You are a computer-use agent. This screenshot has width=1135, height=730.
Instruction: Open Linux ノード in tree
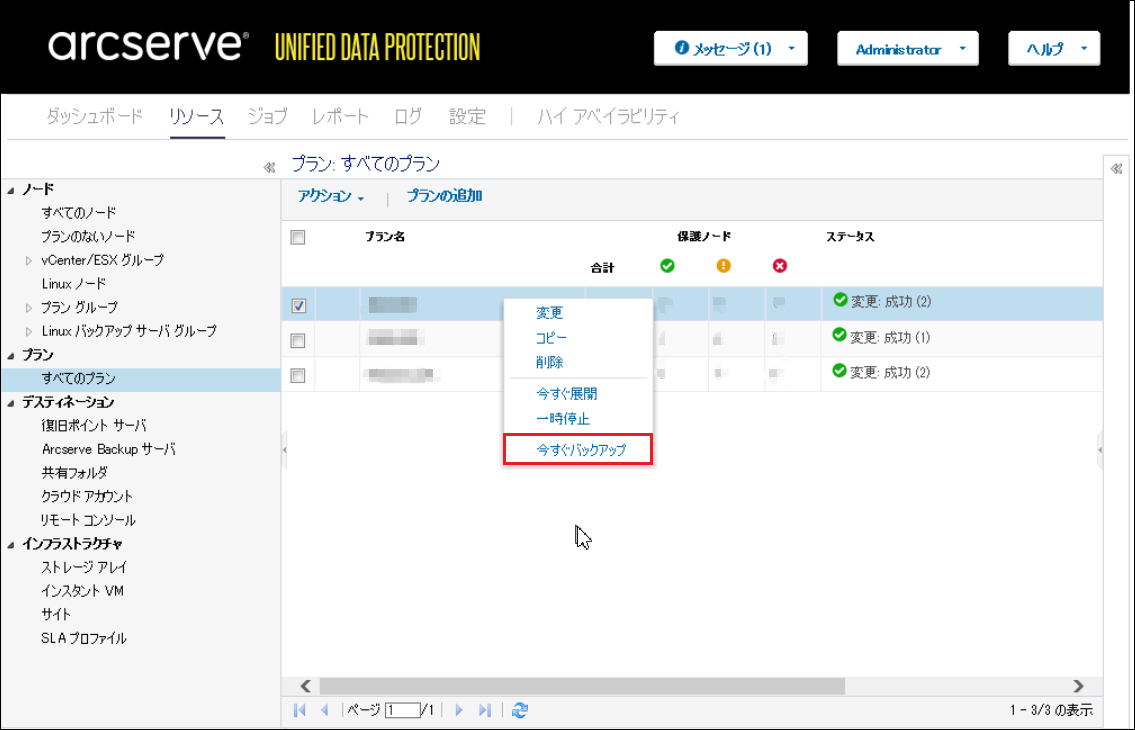click(74, 284)
